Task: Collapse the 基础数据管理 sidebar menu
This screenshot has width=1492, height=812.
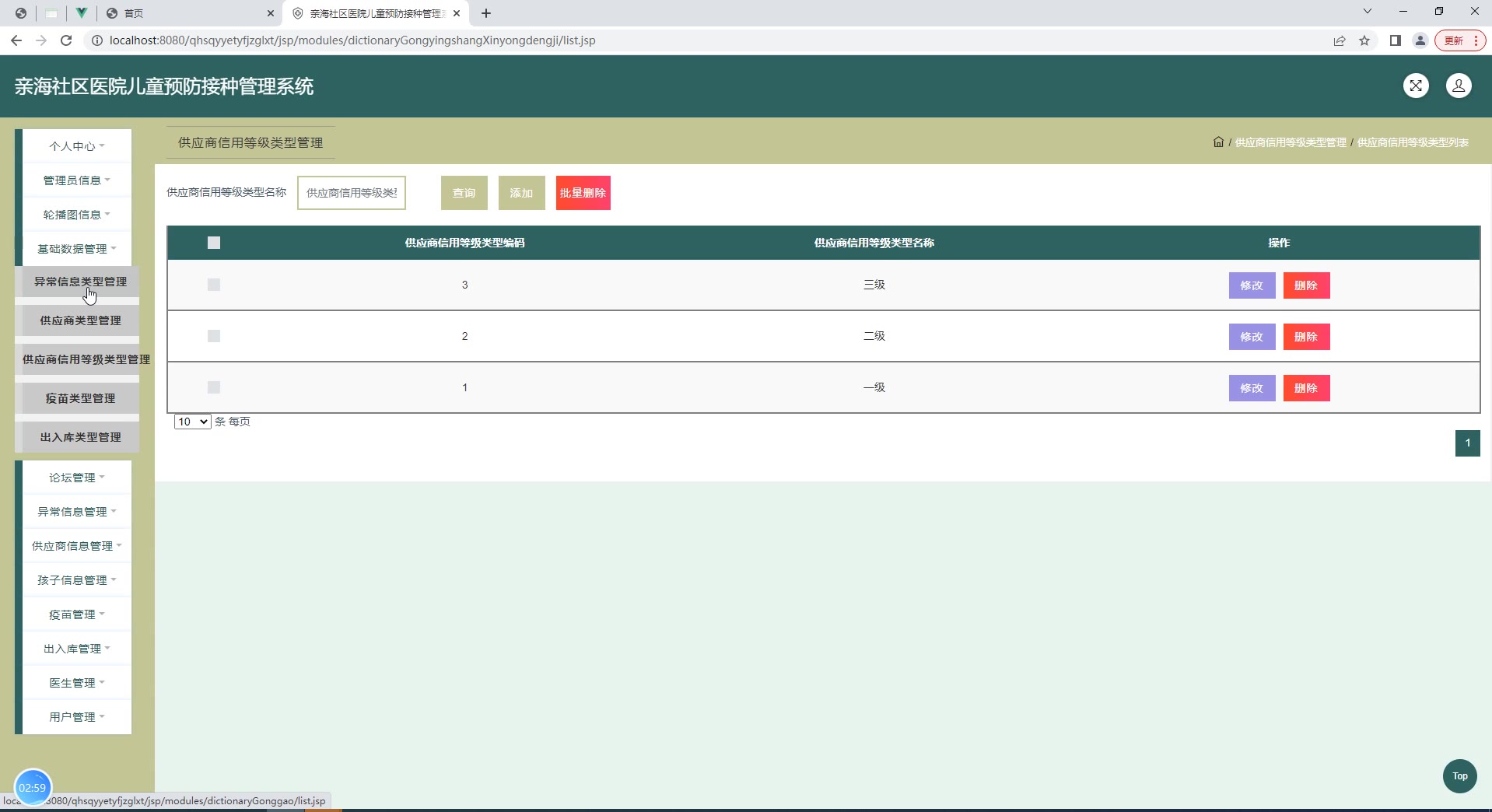Action: click(76, 249)
